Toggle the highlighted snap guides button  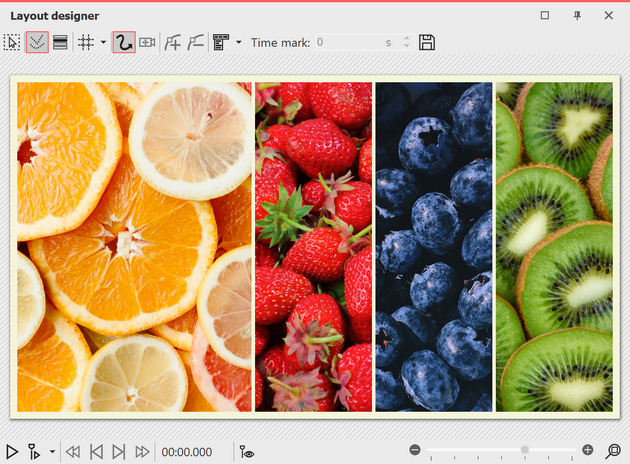click(x=36, y=42)
